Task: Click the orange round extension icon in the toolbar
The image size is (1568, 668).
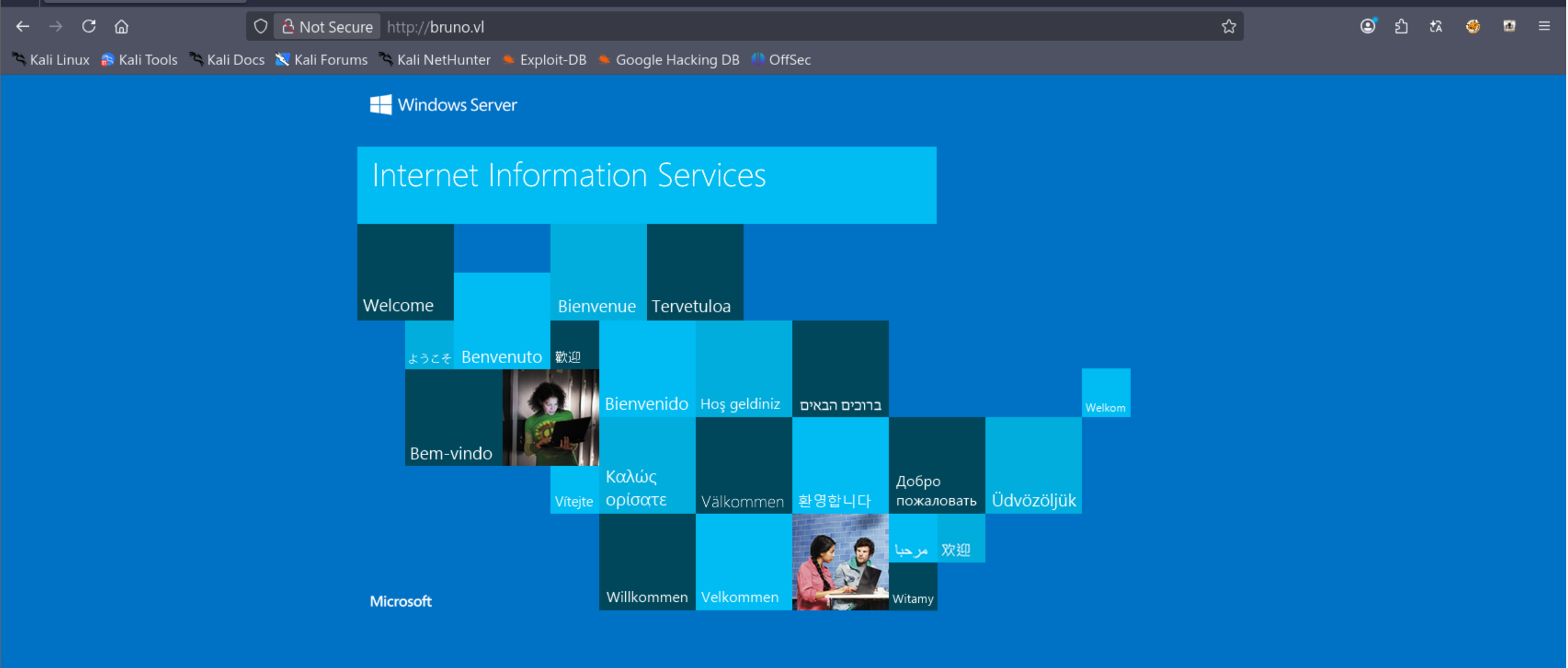Action: click(1473, 26)
